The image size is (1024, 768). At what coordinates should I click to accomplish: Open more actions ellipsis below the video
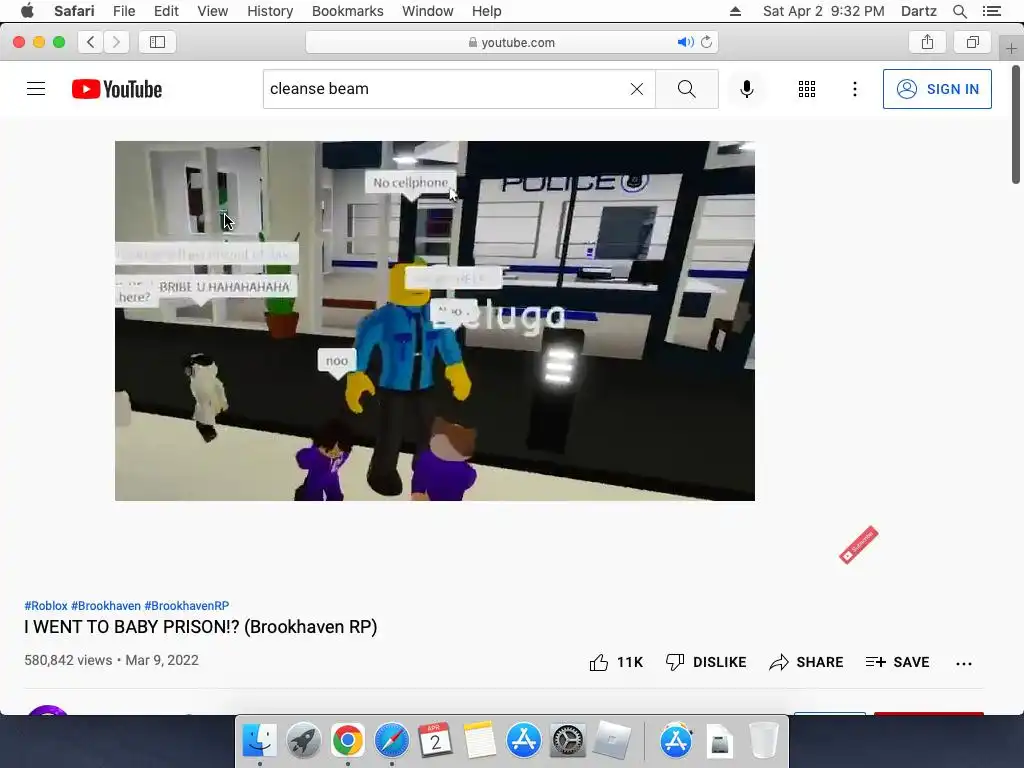coord(963,664)
